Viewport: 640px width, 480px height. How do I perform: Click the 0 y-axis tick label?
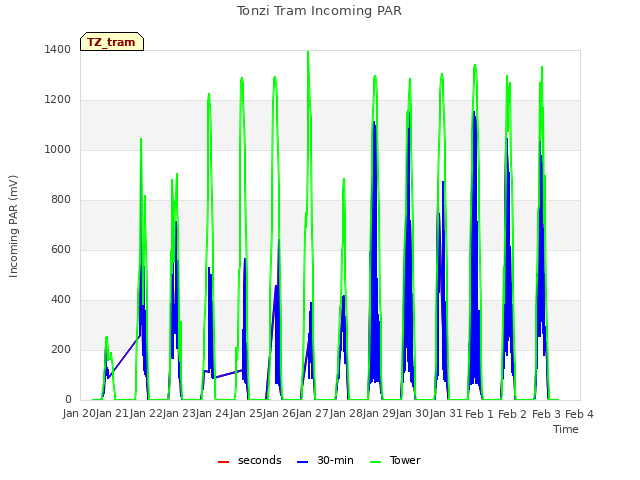(68, 400)
